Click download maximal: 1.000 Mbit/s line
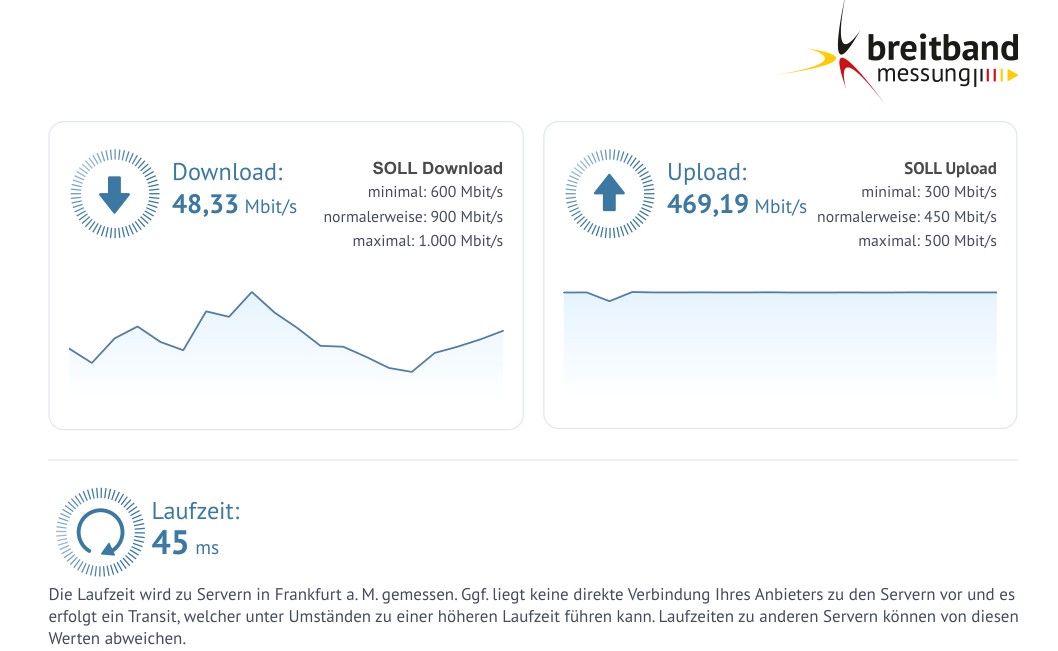 coord(428,241)
